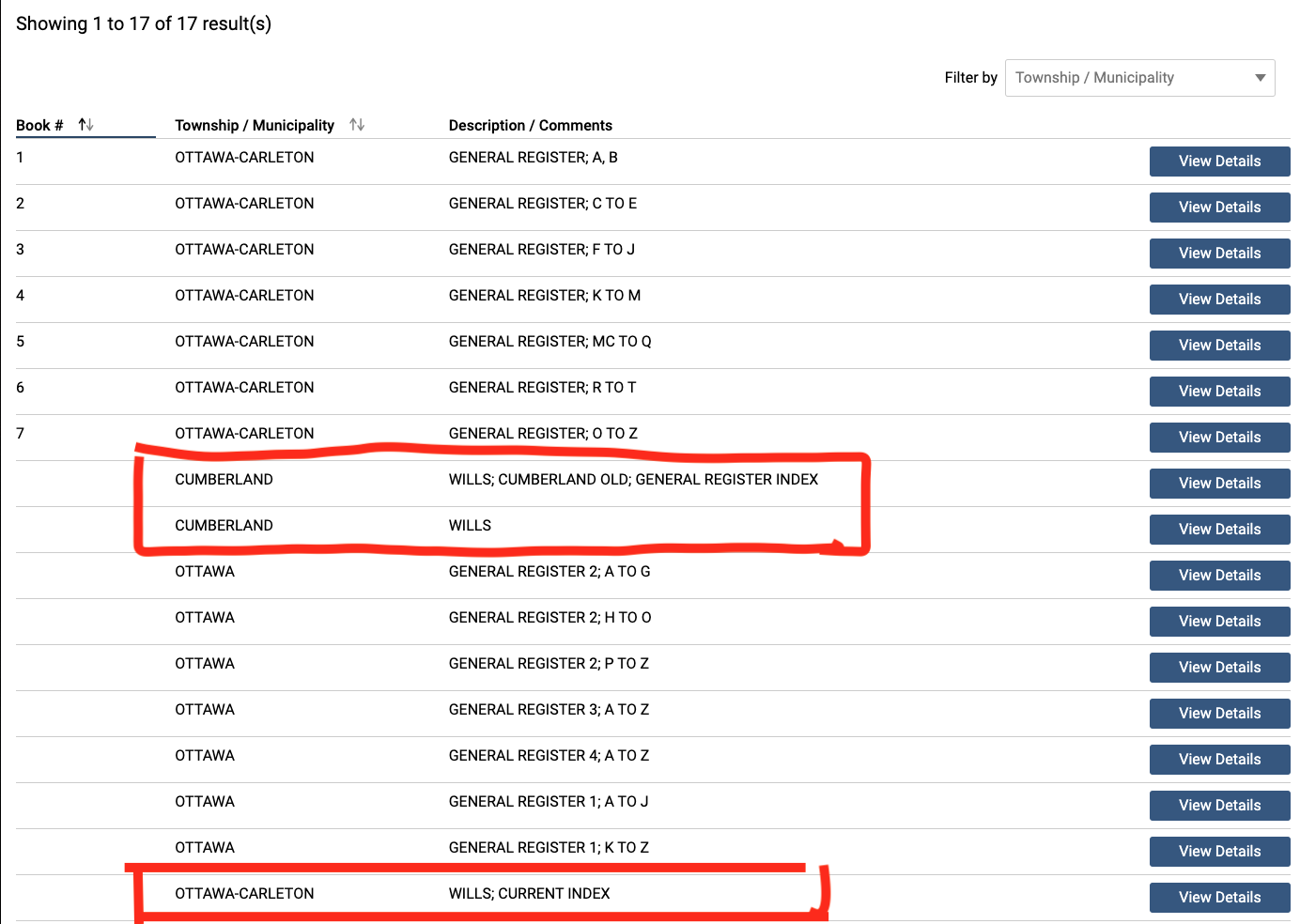The width and height of the screenshot is (1300, 924).
Task: View Details for GENERAL REGISTER; MC TO Q
Action: [1219, 346]
